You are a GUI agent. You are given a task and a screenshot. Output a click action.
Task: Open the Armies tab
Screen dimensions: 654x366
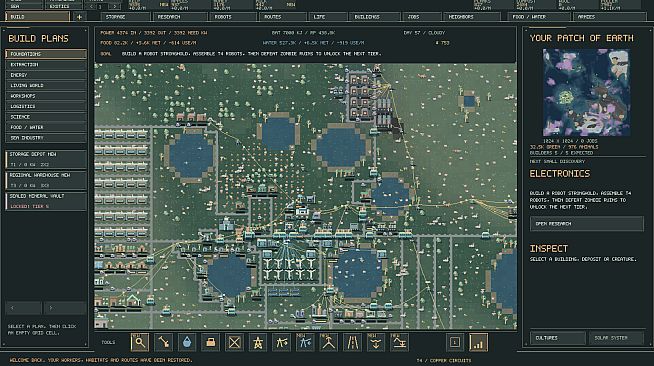(609, 17)
